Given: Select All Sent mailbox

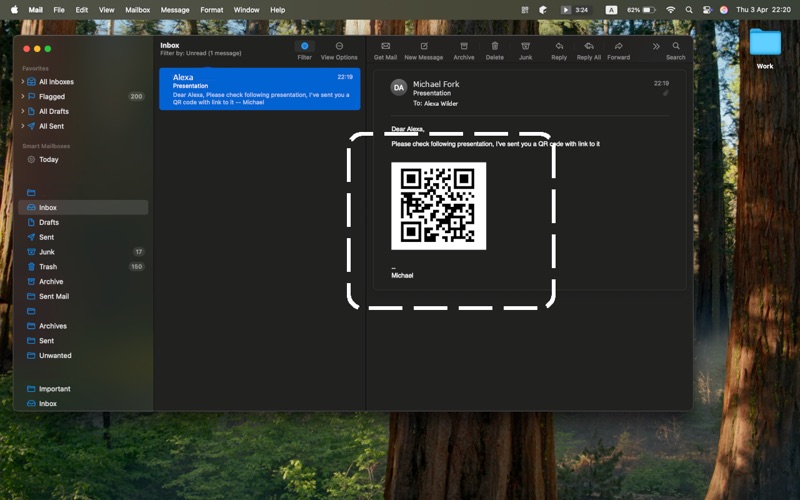Looking at the screenshot, I should (x=52, y=126).
